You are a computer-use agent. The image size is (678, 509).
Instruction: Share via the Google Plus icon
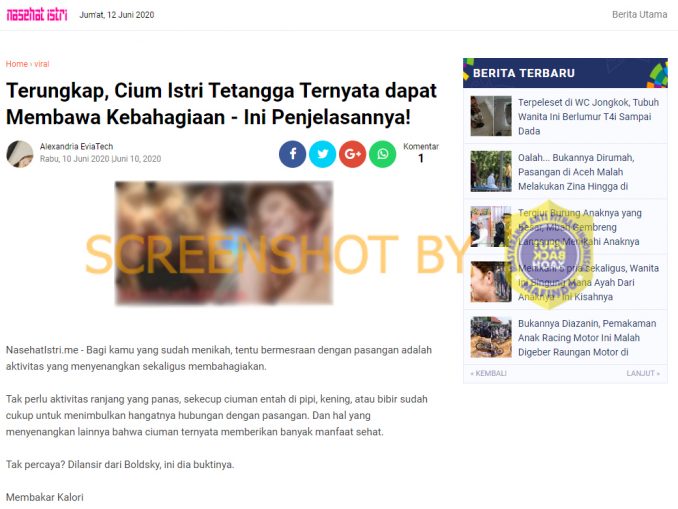coord(352,154)
